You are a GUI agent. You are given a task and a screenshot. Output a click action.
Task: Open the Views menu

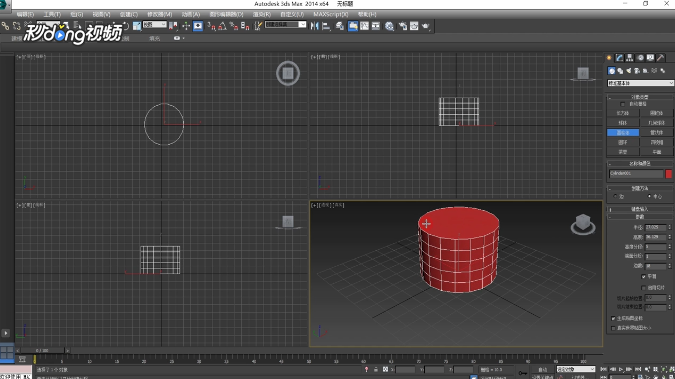click(101, 14)
